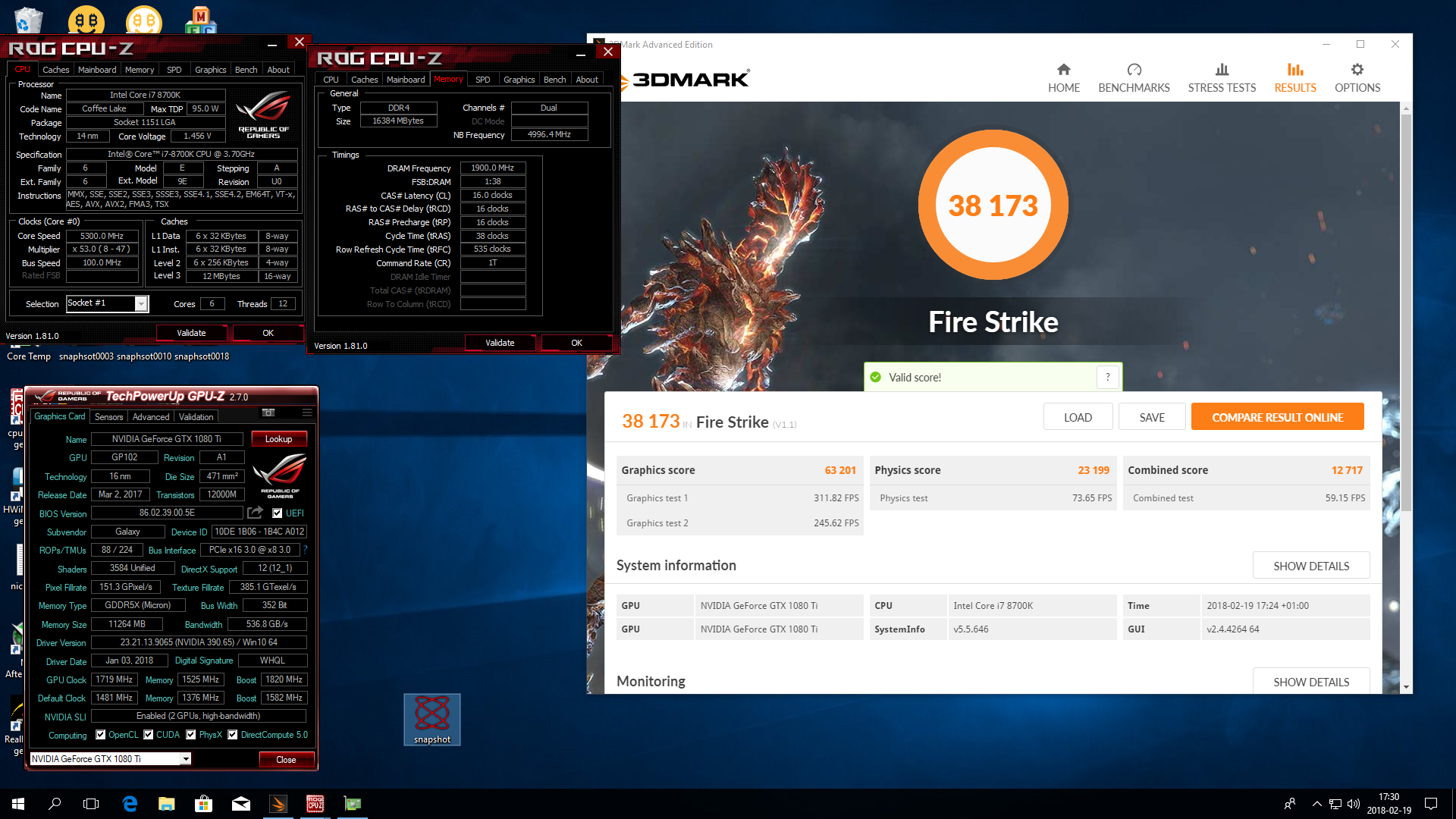The image size is (1456, 819).
Task: Open Bench tab in left CPU-Z window
Action: tap(246, 70)
